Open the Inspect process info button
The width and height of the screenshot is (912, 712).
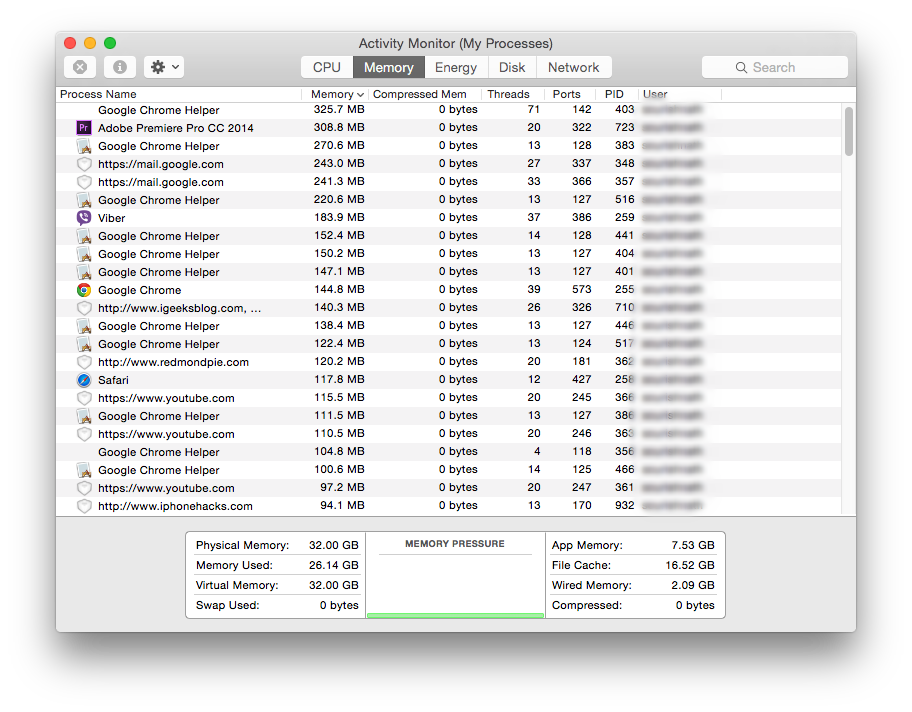pyautogui.click(x=120, y=67)
